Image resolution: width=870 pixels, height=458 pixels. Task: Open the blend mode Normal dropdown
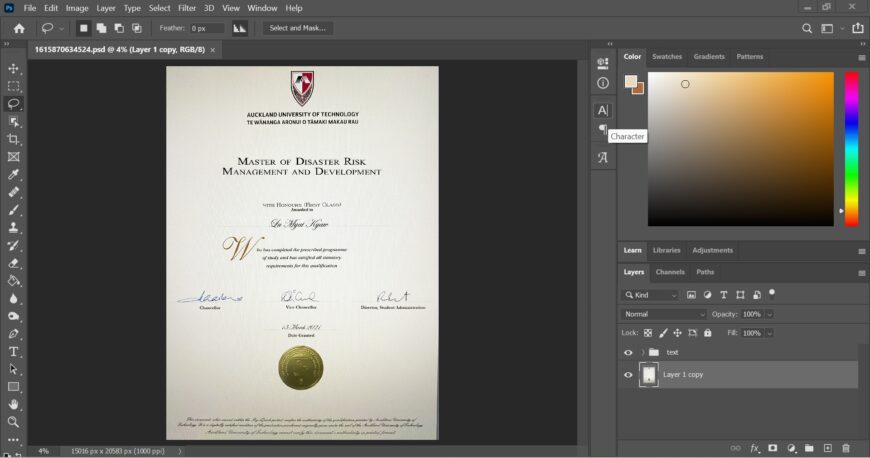pos(663,314)
